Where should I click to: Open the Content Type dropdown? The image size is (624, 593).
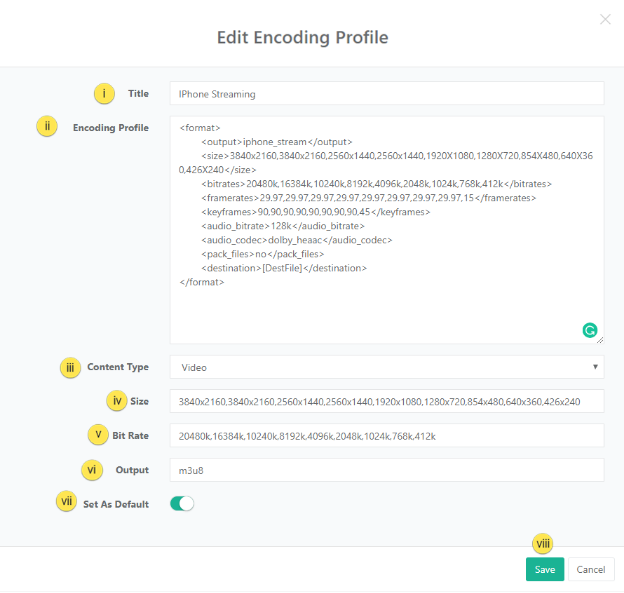(x=386, y=368)
